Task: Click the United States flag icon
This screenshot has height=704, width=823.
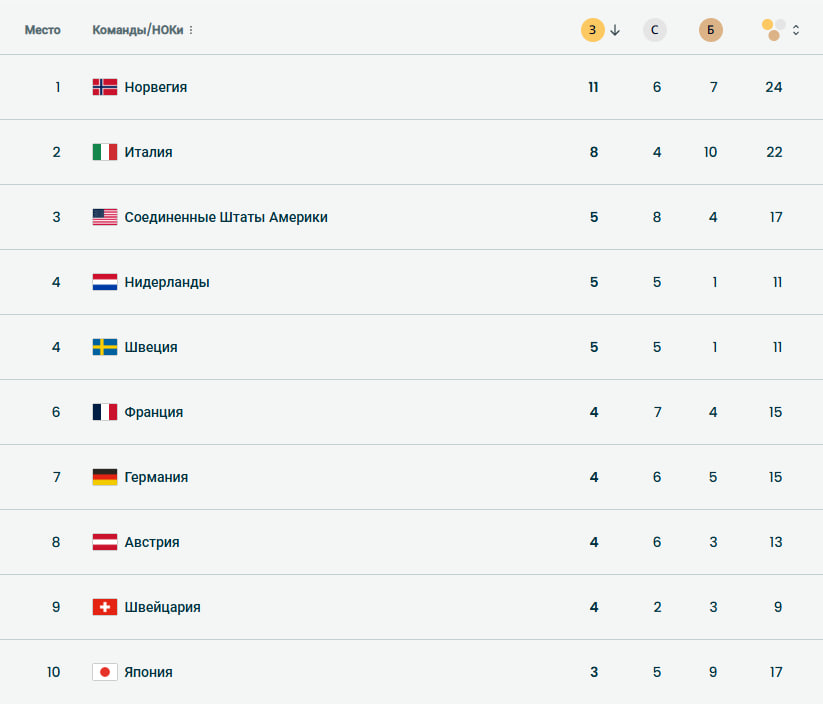Action: (x=104, y=217)
